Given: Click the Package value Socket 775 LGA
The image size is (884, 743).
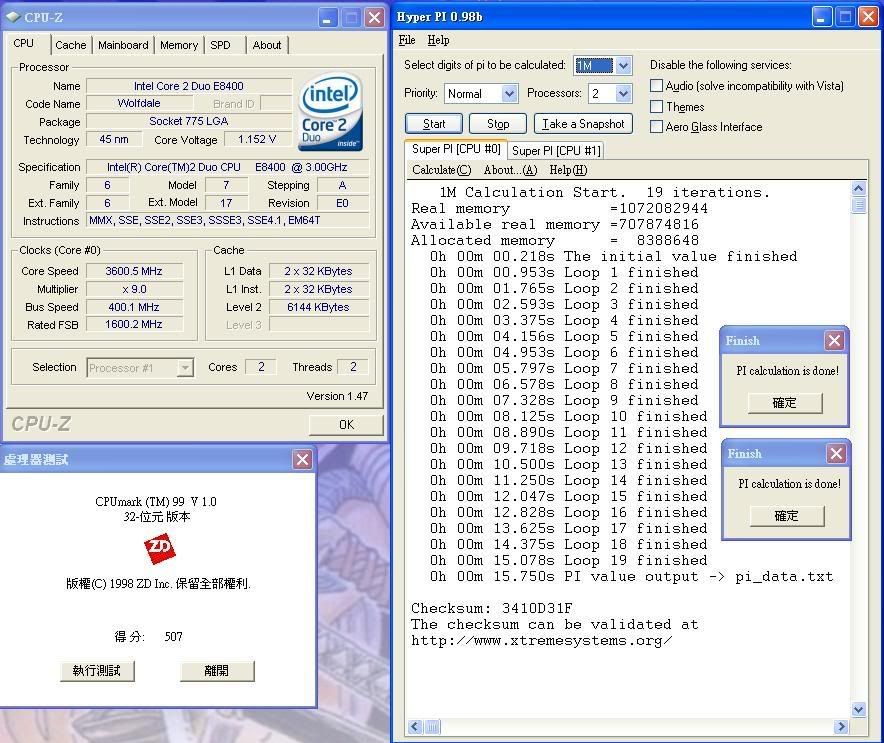Looking at the screenshot, I should point(189,121).
